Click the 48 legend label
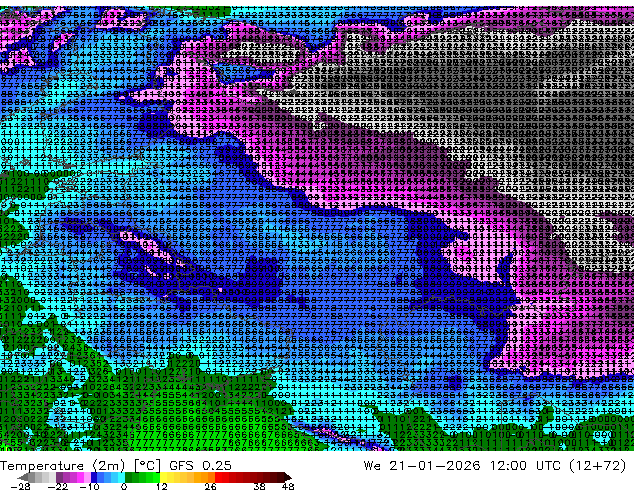 point(288,486)
